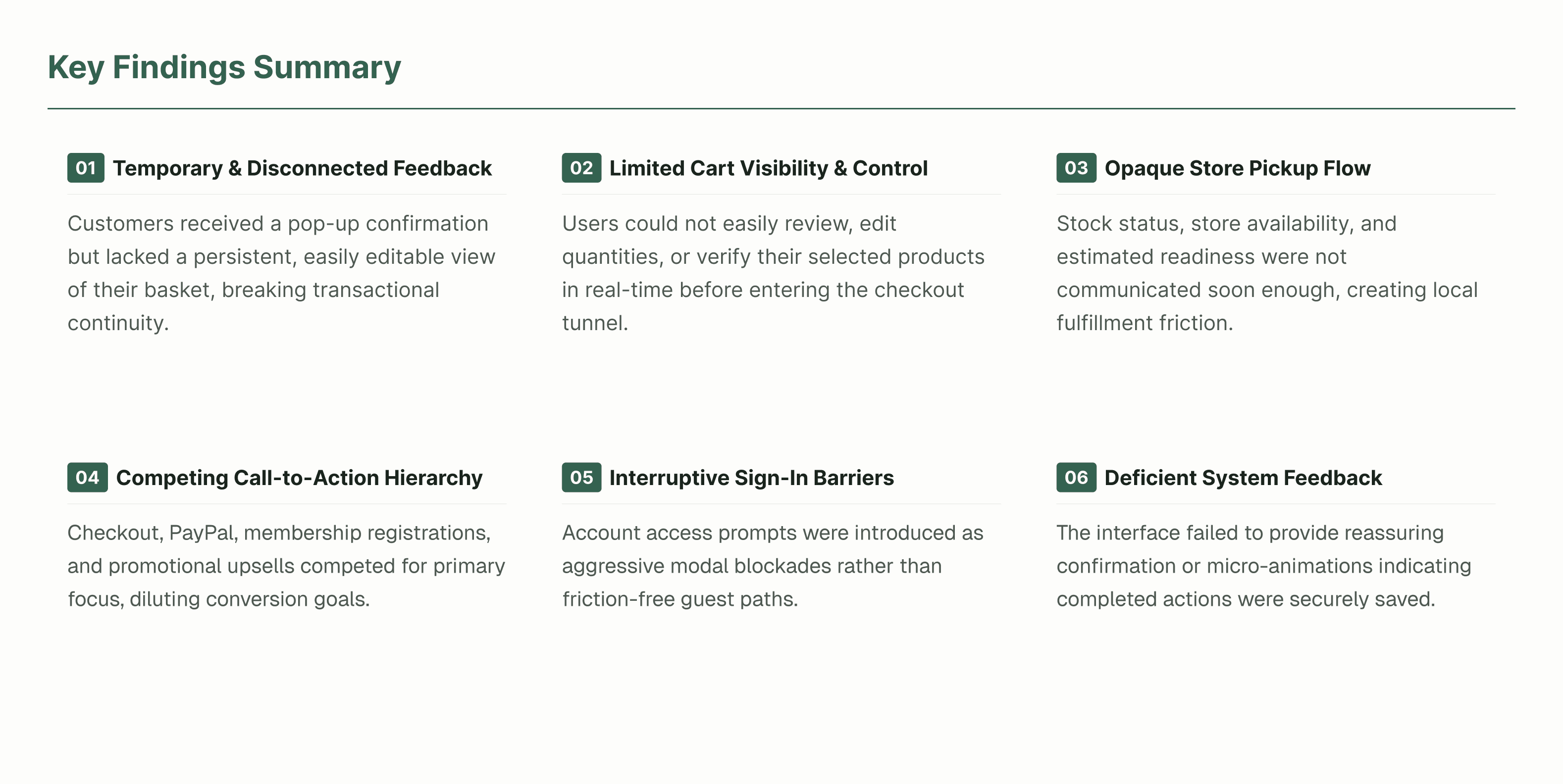Click the pop-up confirmation description paragraph
The width and height of the screenshot is (1563, 784).
[281, 273]
